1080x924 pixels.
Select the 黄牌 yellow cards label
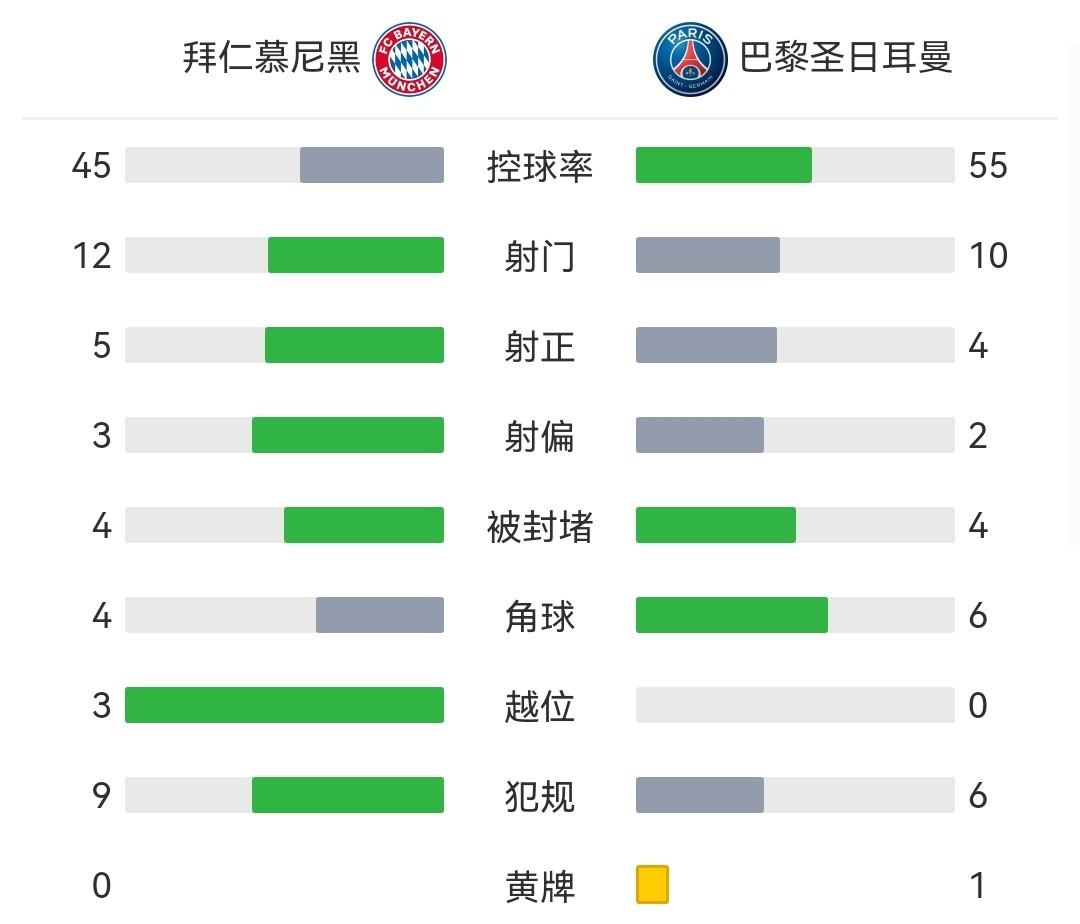point(540,886)
